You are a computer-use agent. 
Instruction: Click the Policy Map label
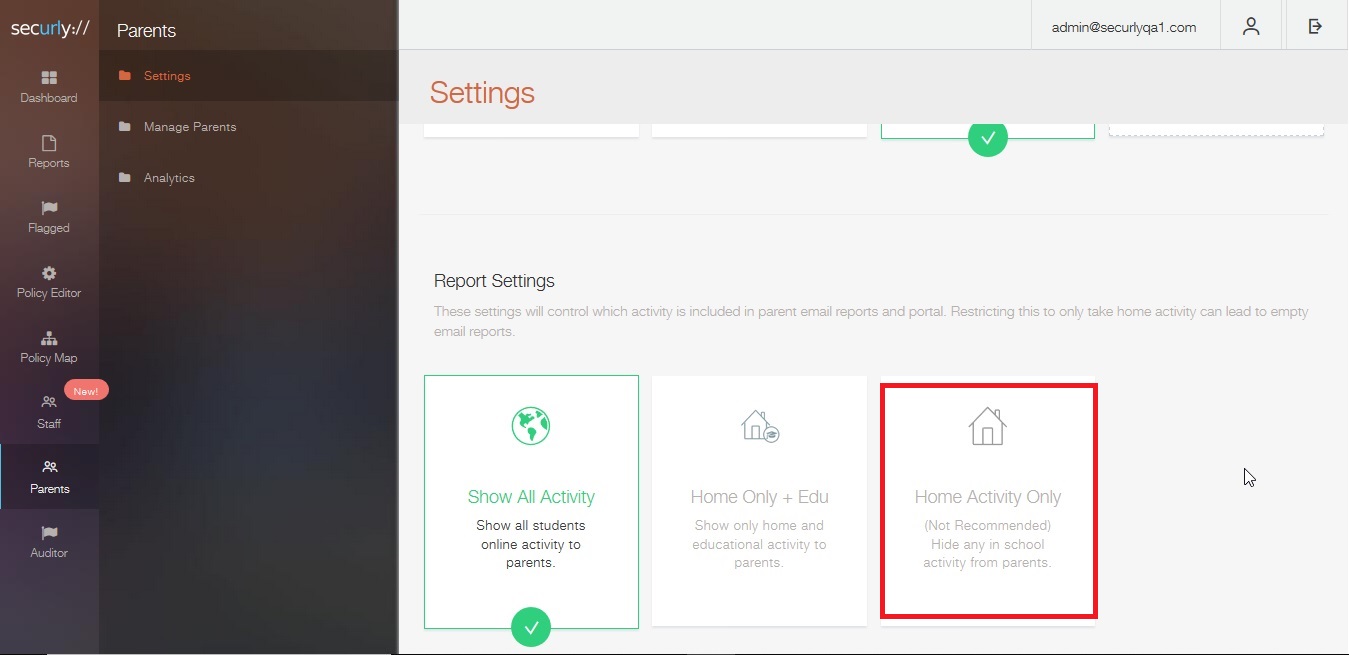click(49, 358)
